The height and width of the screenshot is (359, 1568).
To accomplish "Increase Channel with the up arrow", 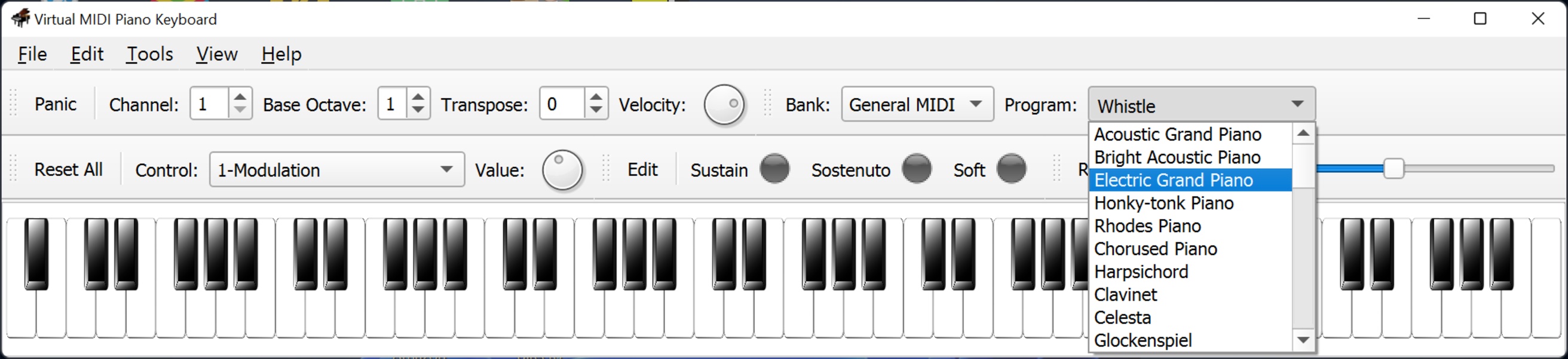I will (x=240, y=97).
